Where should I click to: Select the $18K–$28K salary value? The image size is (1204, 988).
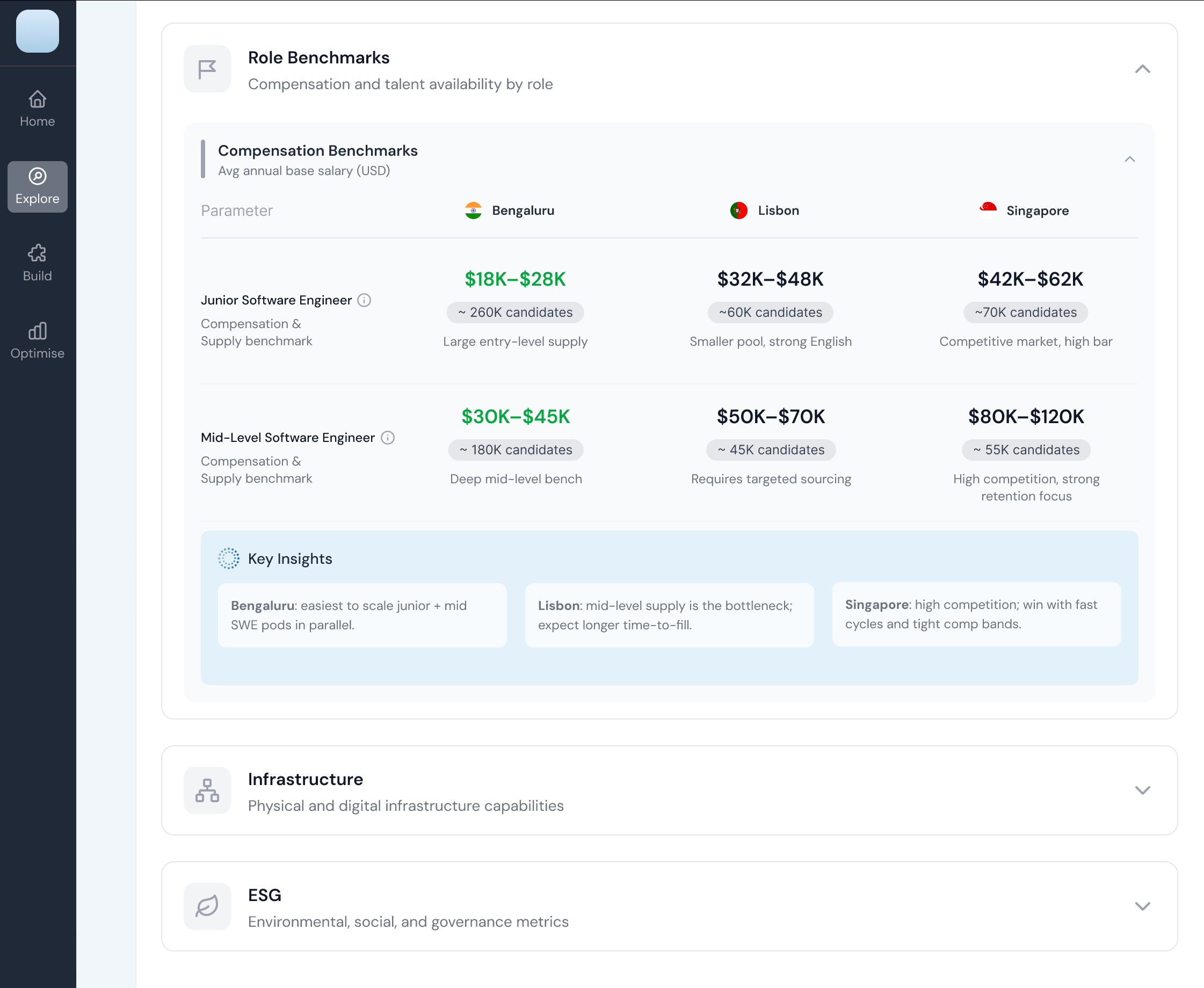[x=515, y=279]
